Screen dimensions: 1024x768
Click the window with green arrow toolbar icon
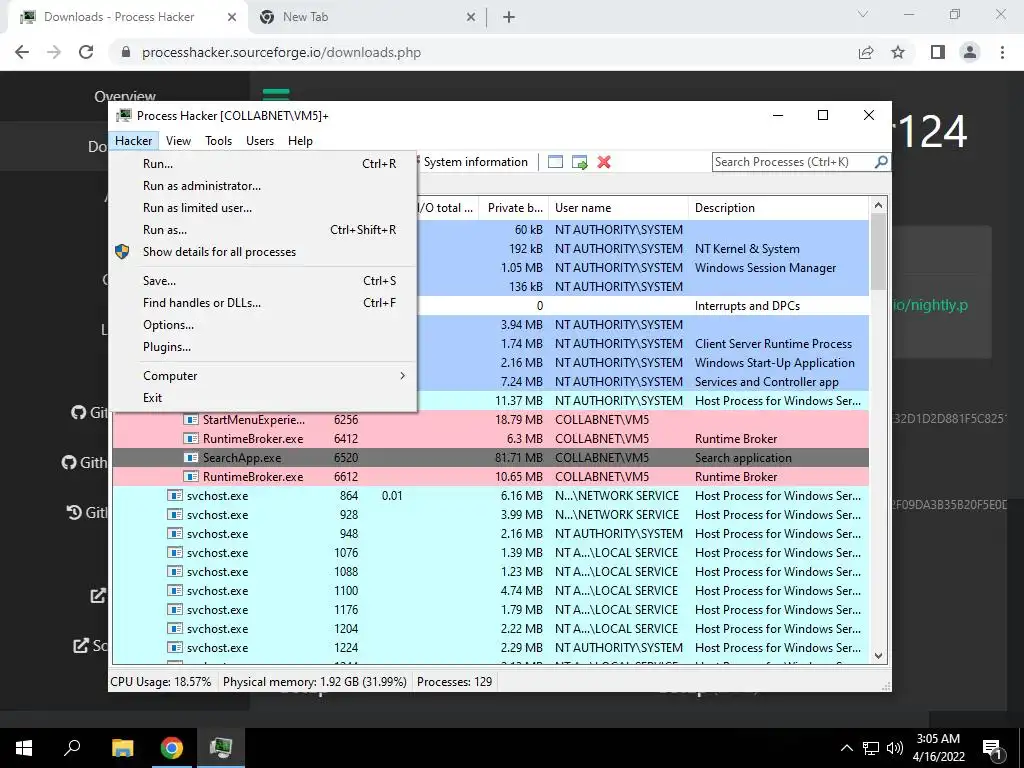point(579,162)
